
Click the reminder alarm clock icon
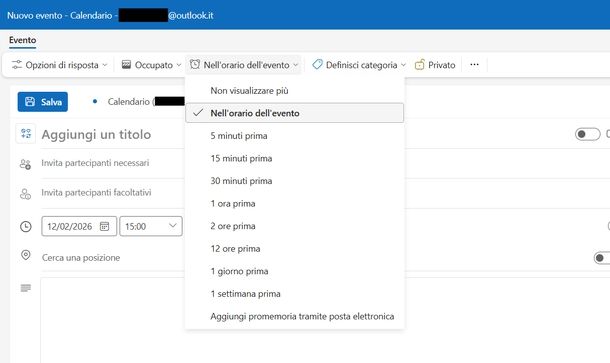(x=195, y=64)
